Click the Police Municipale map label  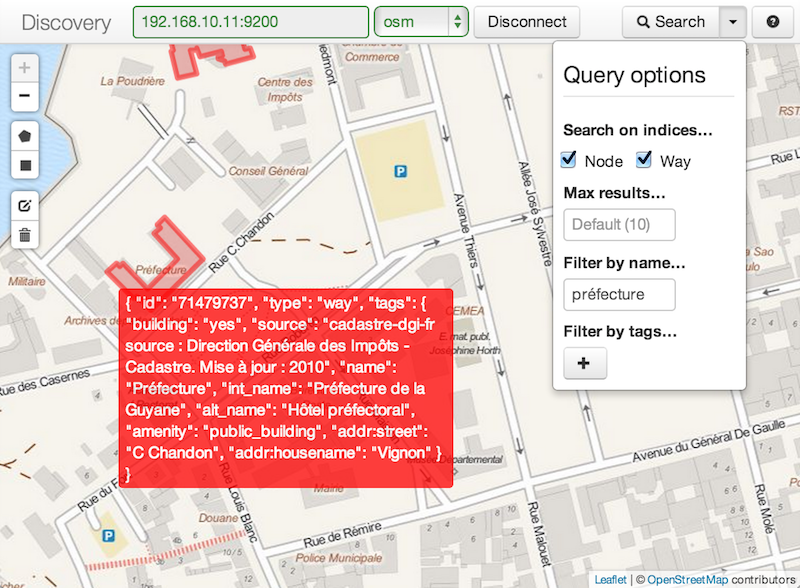click(x=339, y=558)
